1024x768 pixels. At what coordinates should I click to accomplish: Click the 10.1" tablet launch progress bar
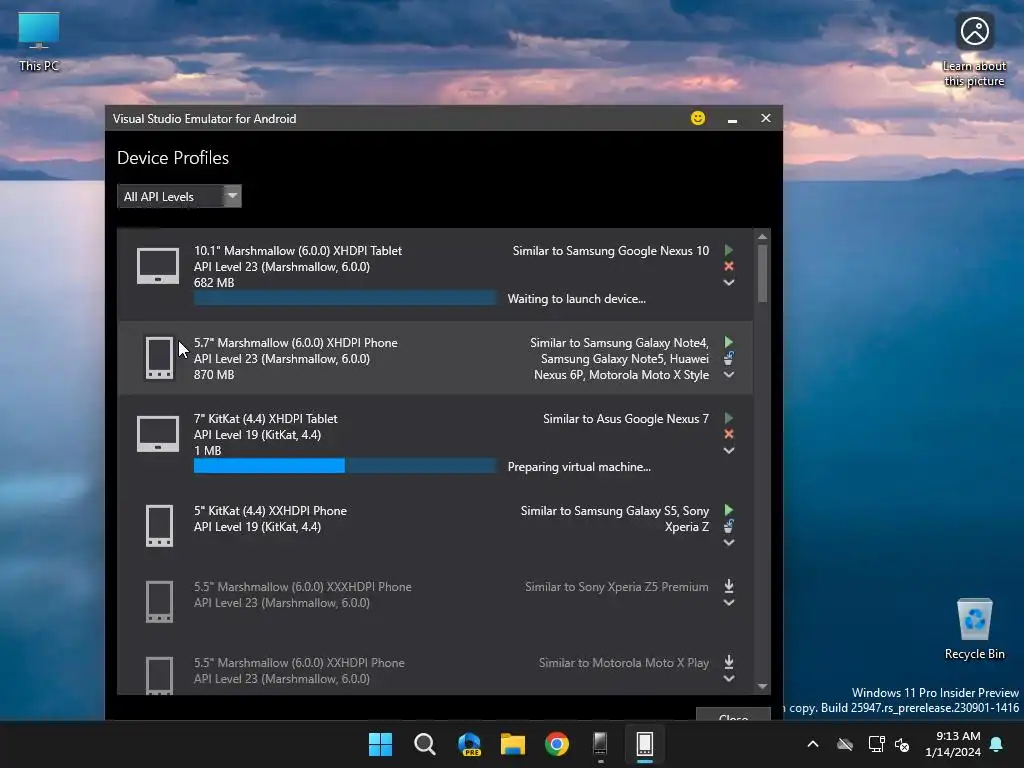click(x=345, y=298)
